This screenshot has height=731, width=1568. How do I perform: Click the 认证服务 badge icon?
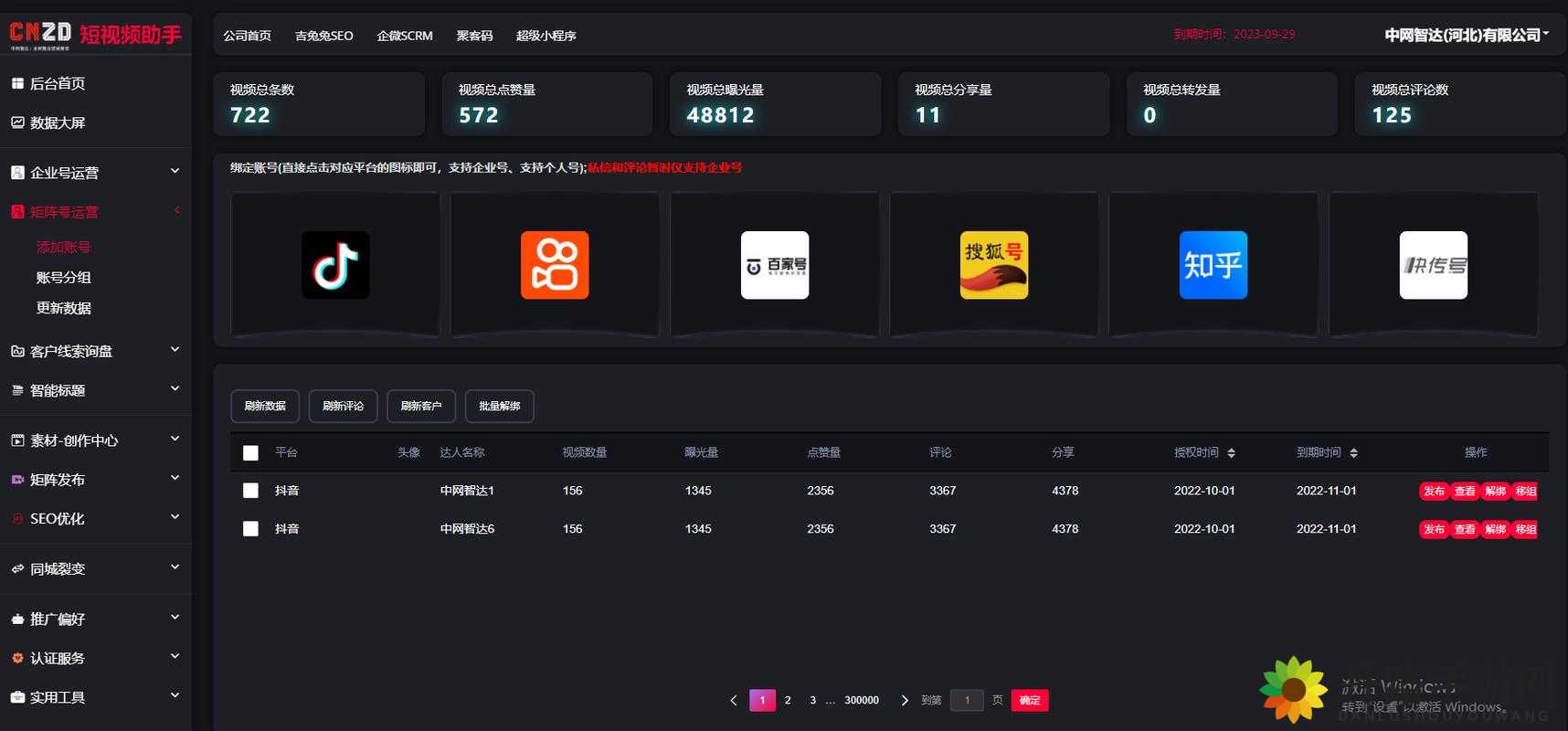(17, 658)
